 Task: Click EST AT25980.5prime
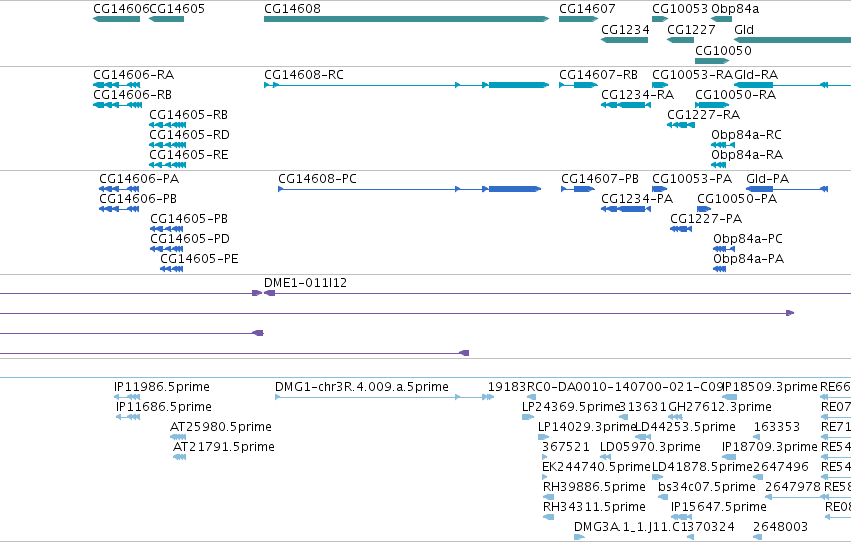click(178, 437)
